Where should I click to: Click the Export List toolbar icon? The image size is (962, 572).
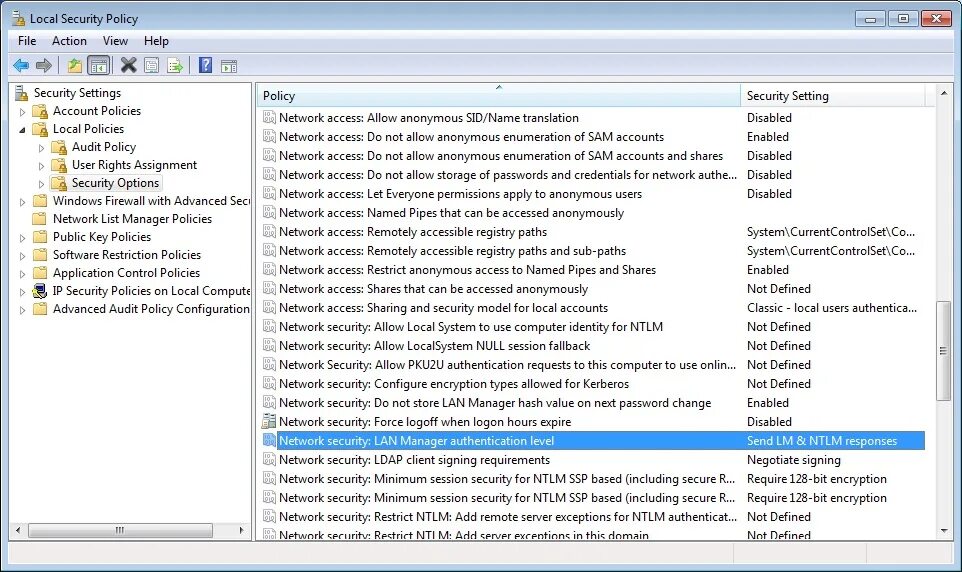coord(175,65)
